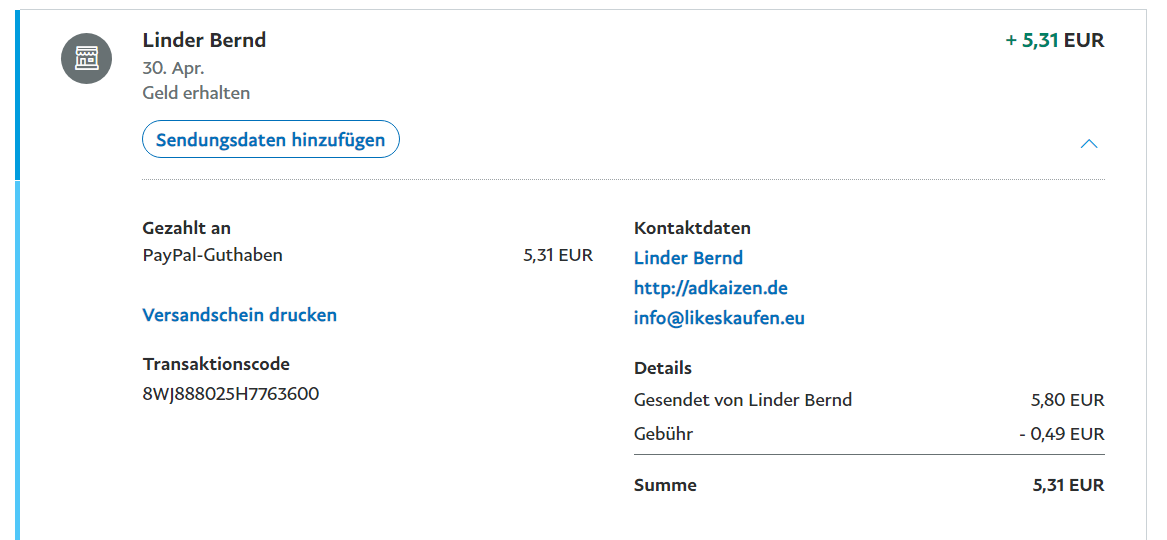Click the 30. Apr. transaction date

(173, 69)
